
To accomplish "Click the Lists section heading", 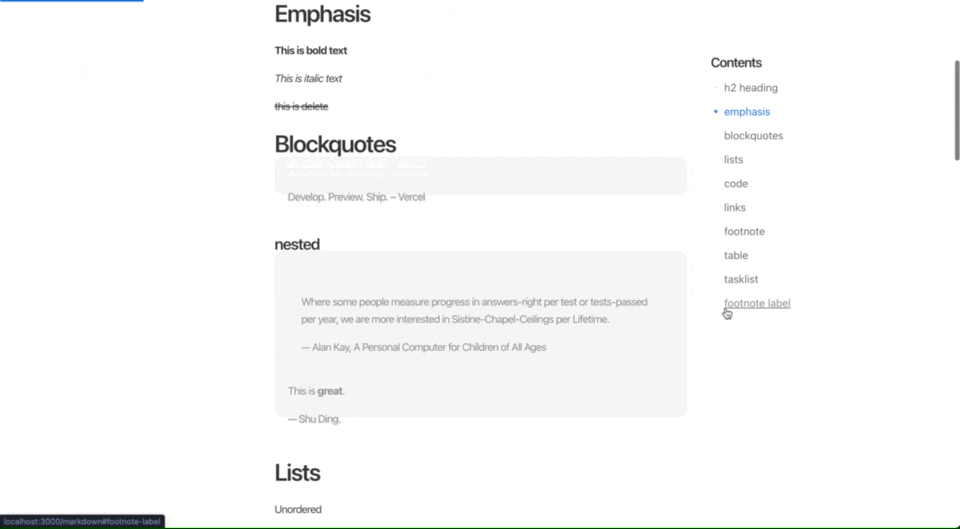I will click(297, 473).
